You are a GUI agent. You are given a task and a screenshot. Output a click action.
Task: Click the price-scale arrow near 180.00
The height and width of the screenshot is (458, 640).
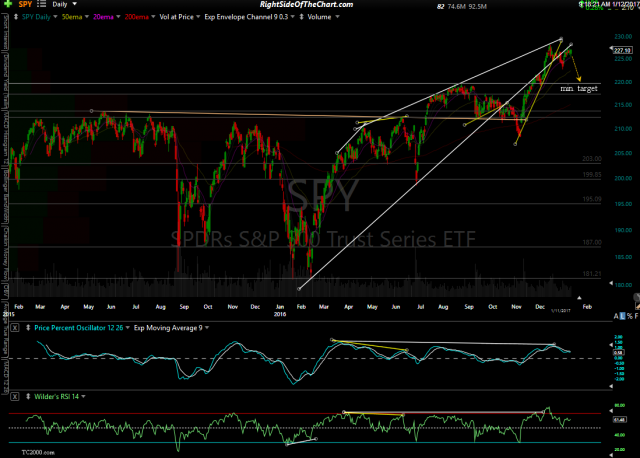click(x=611, y=283)
